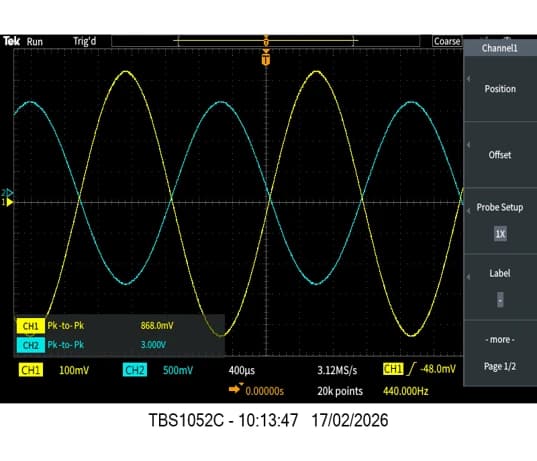Click the 440.000Hz frequency readout
This screenshot has width=537, height=461.
(406, 391)
